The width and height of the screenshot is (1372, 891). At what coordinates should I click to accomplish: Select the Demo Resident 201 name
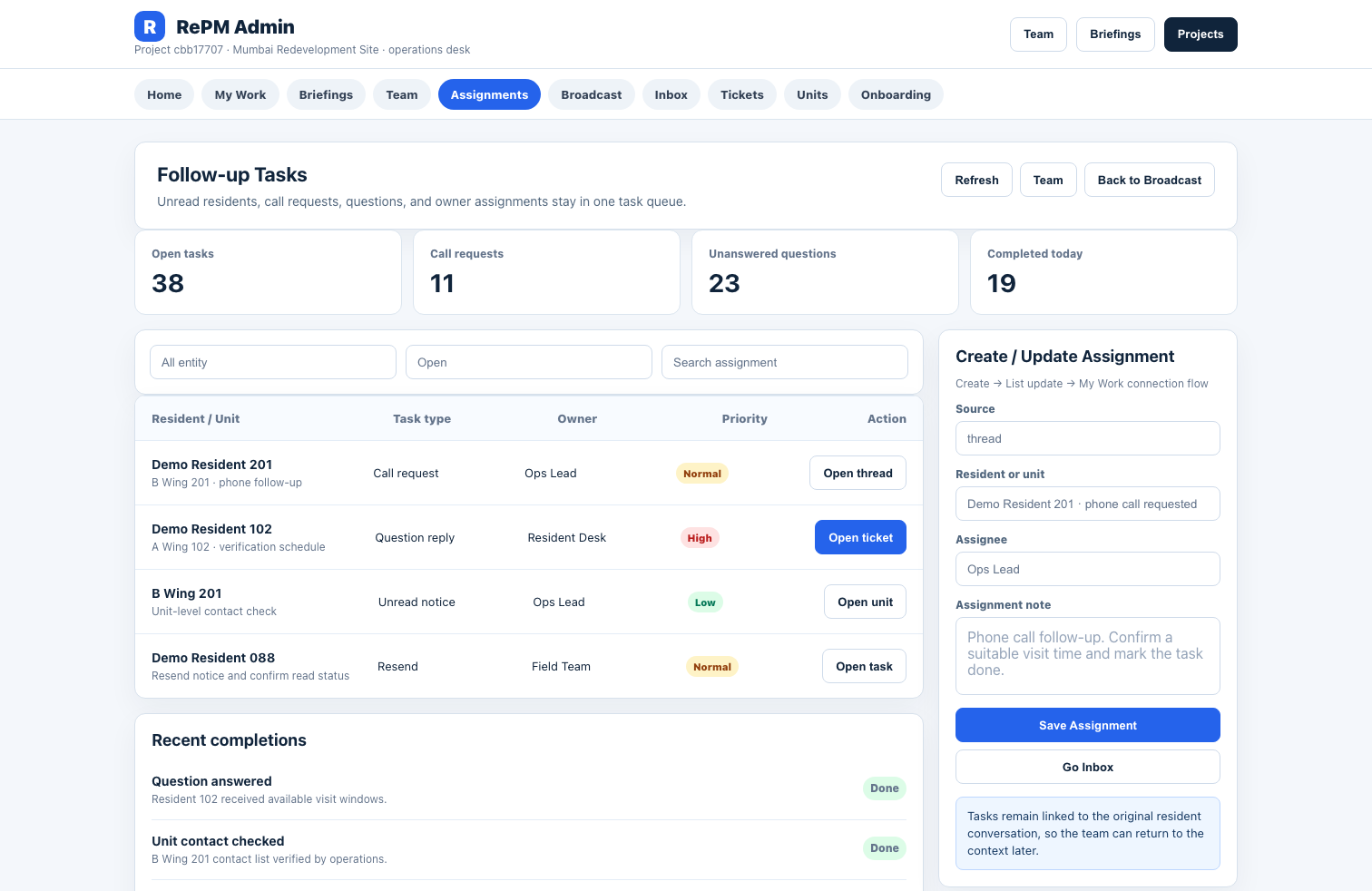pyautogui.click(x=211, y=465)
